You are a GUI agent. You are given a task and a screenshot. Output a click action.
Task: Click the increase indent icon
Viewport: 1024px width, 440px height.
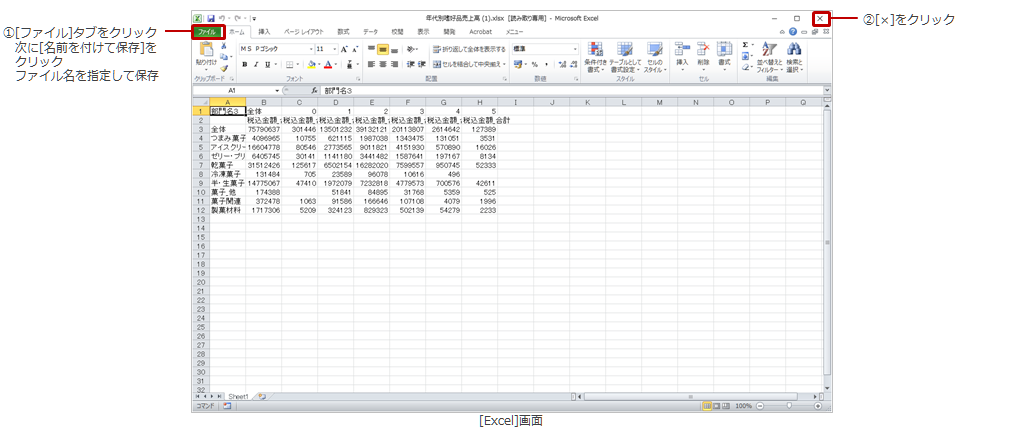422,64
